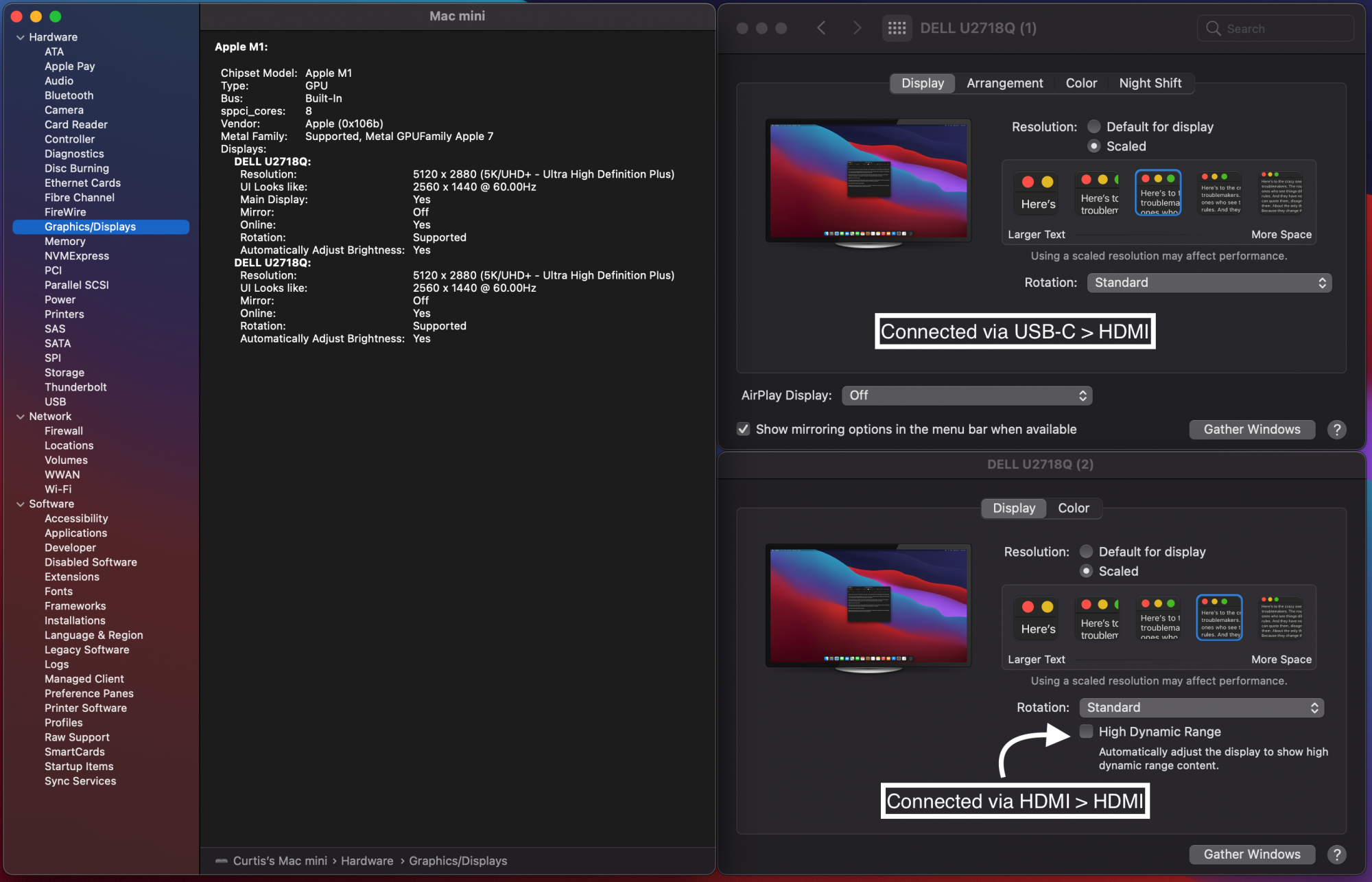This screenshot has height=882, width=1372.
Task: Open the Rotation dropdown in DELL U2718Q (1)
Action: tap(1209, 283)
